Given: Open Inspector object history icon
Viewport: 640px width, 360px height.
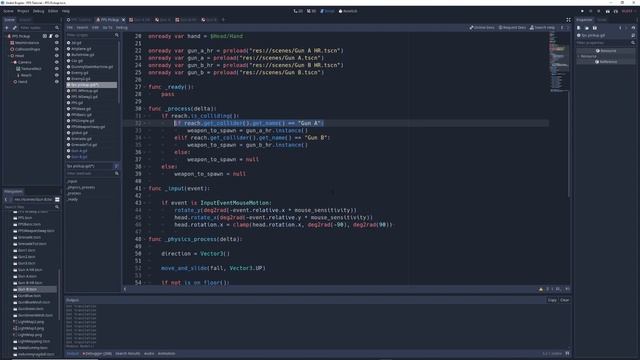Looking at the screenshot, I should coord(633,28).
